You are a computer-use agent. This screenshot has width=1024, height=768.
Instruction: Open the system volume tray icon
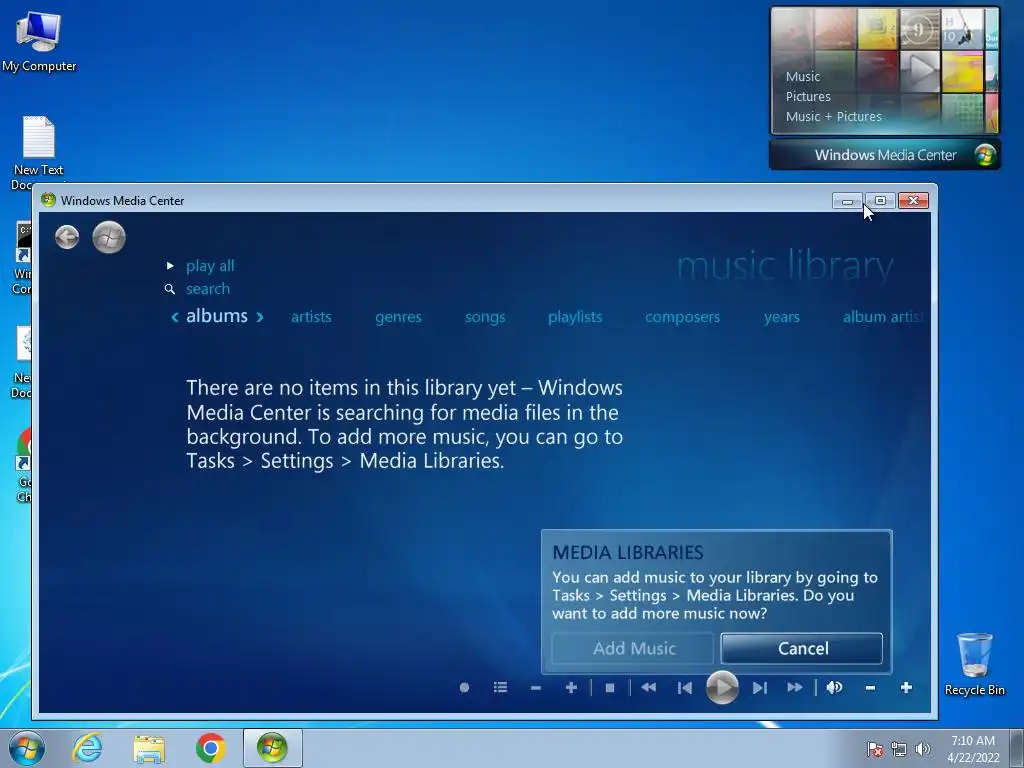[922, 750]
